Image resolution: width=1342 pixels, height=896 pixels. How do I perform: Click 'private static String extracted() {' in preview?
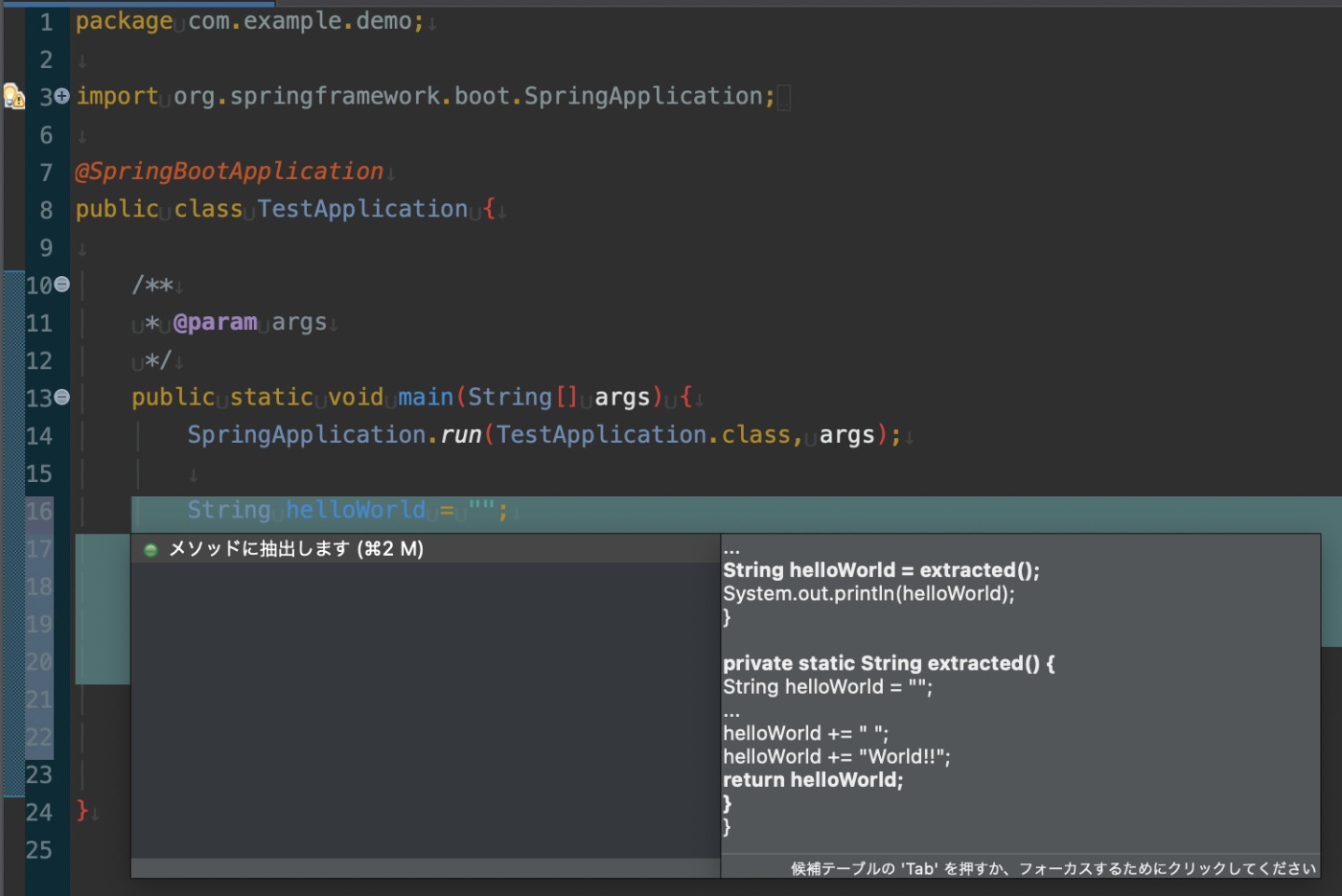click(x=889, y=663)
